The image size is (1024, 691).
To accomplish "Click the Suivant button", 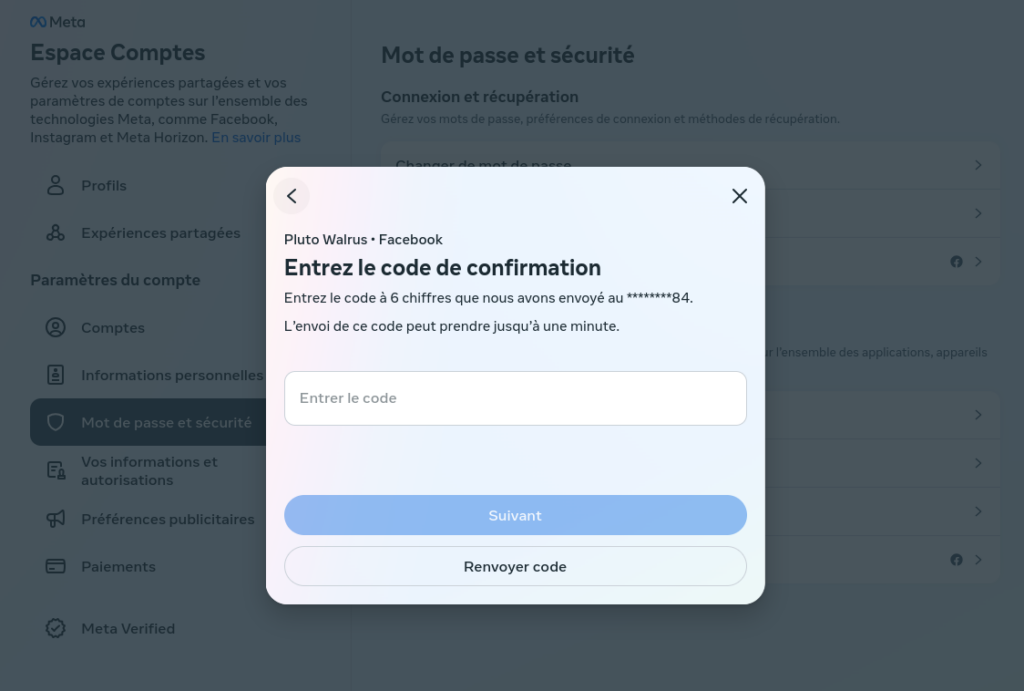I will (x=515, y=515).
